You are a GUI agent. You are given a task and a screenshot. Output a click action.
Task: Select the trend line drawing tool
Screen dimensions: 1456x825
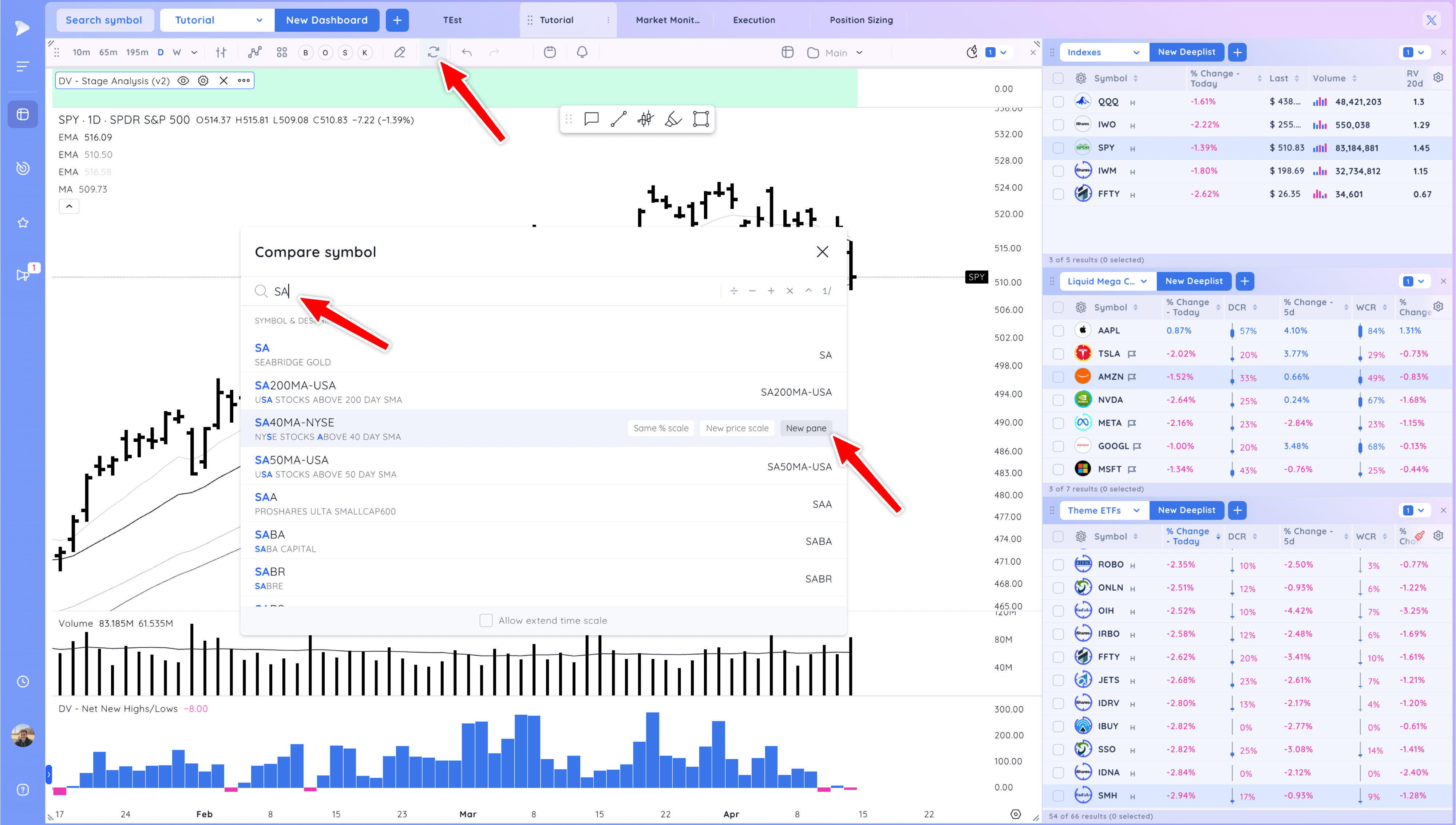618,119
